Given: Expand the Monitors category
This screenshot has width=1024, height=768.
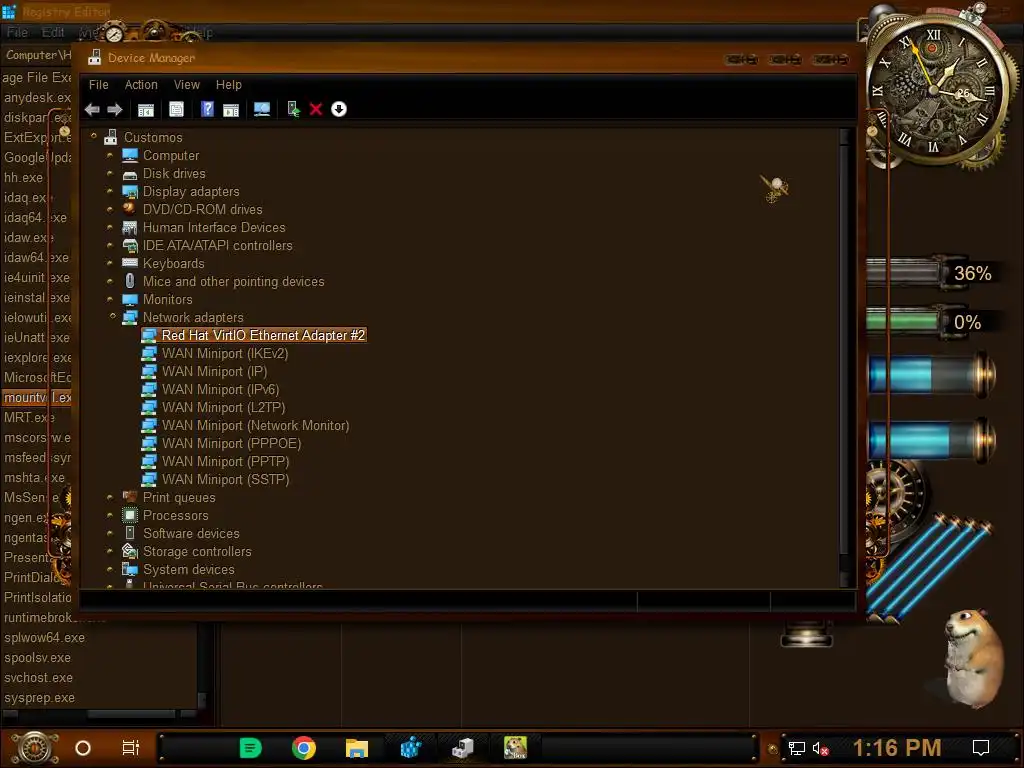Looking at the screenshot, I should [110, 298].
